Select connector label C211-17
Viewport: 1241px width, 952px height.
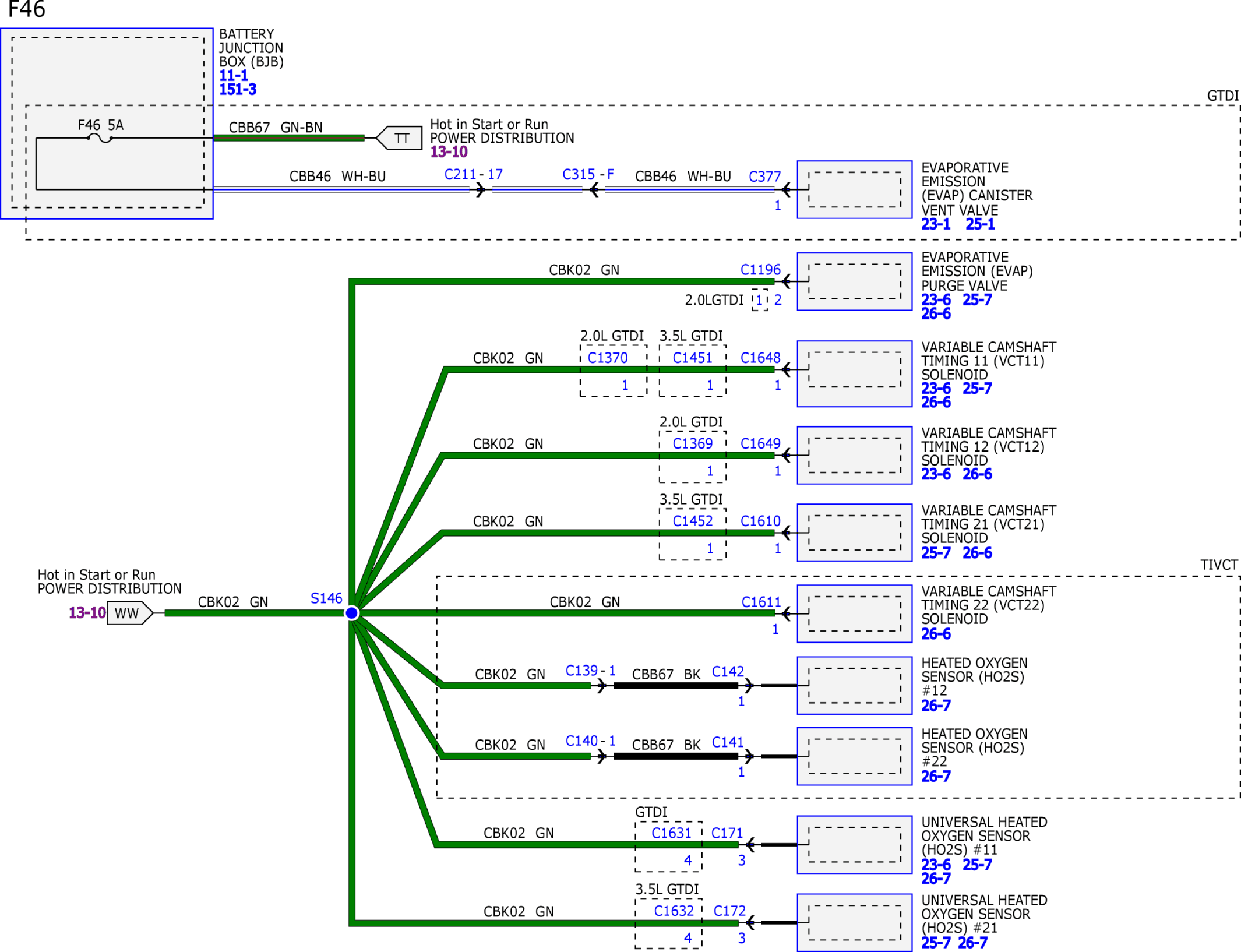point(473,174)
